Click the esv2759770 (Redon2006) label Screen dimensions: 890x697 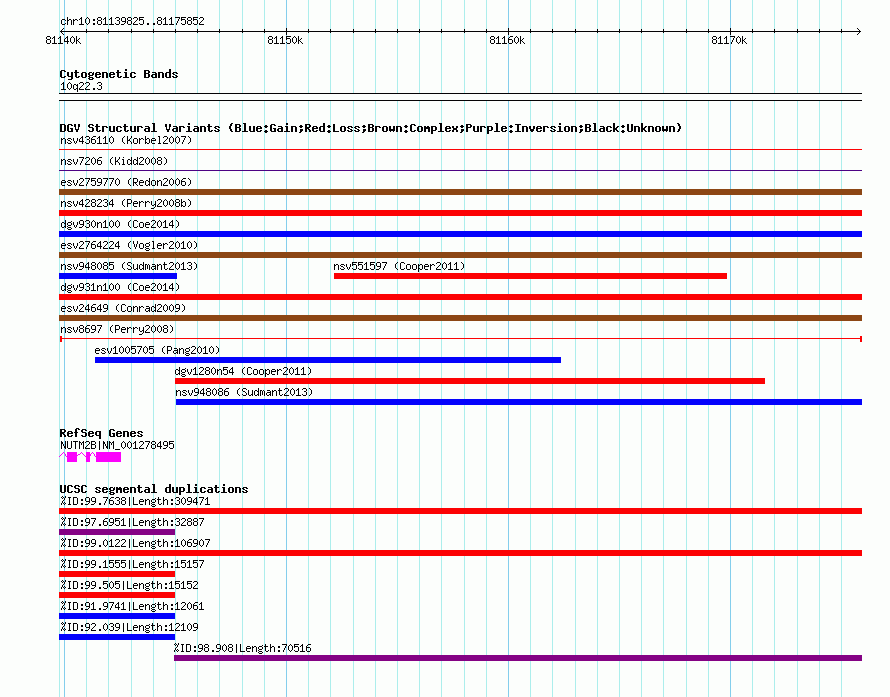pyautogui.click(x=126, y=182)
